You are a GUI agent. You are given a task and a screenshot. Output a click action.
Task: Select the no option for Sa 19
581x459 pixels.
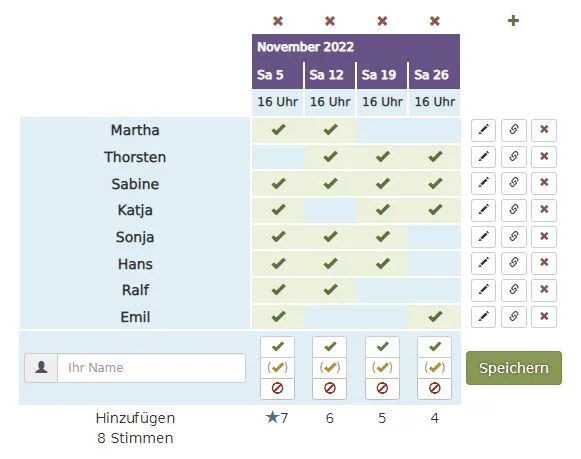tap(382, 388)
